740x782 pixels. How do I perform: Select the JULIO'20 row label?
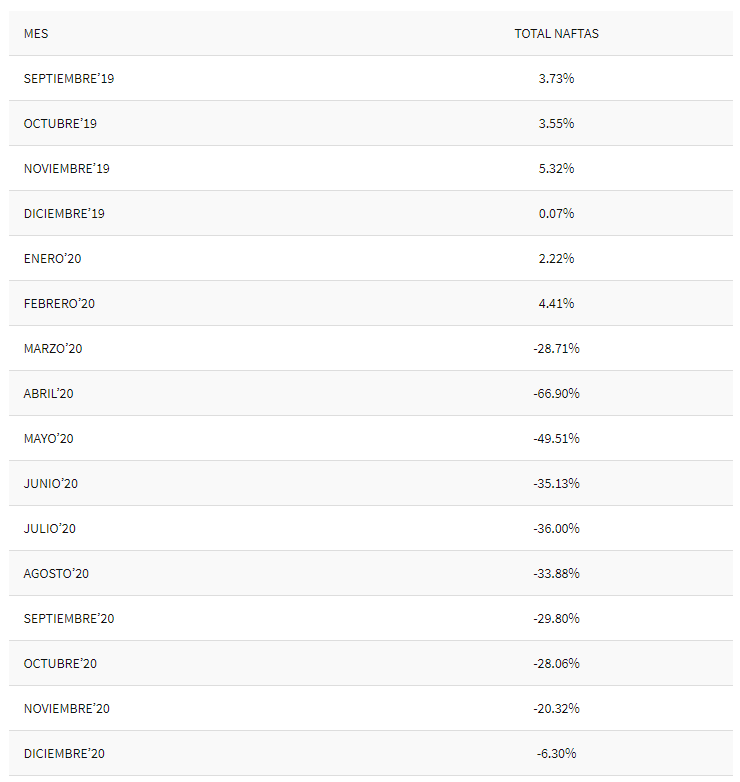pyautogui.click(x=50, y=529)
